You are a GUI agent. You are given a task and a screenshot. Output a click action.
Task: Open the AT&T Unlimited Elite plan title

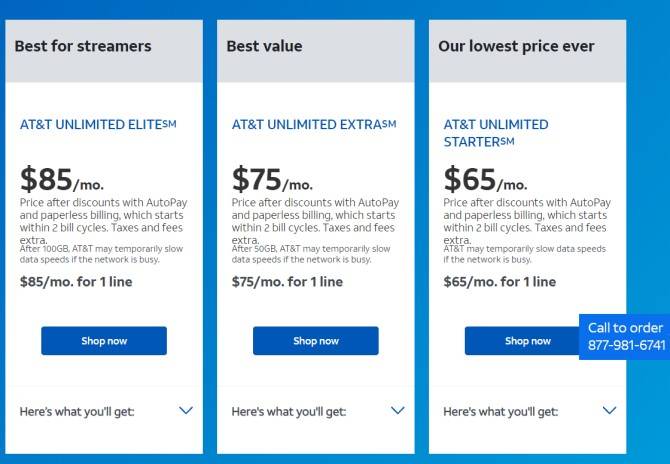98,125
